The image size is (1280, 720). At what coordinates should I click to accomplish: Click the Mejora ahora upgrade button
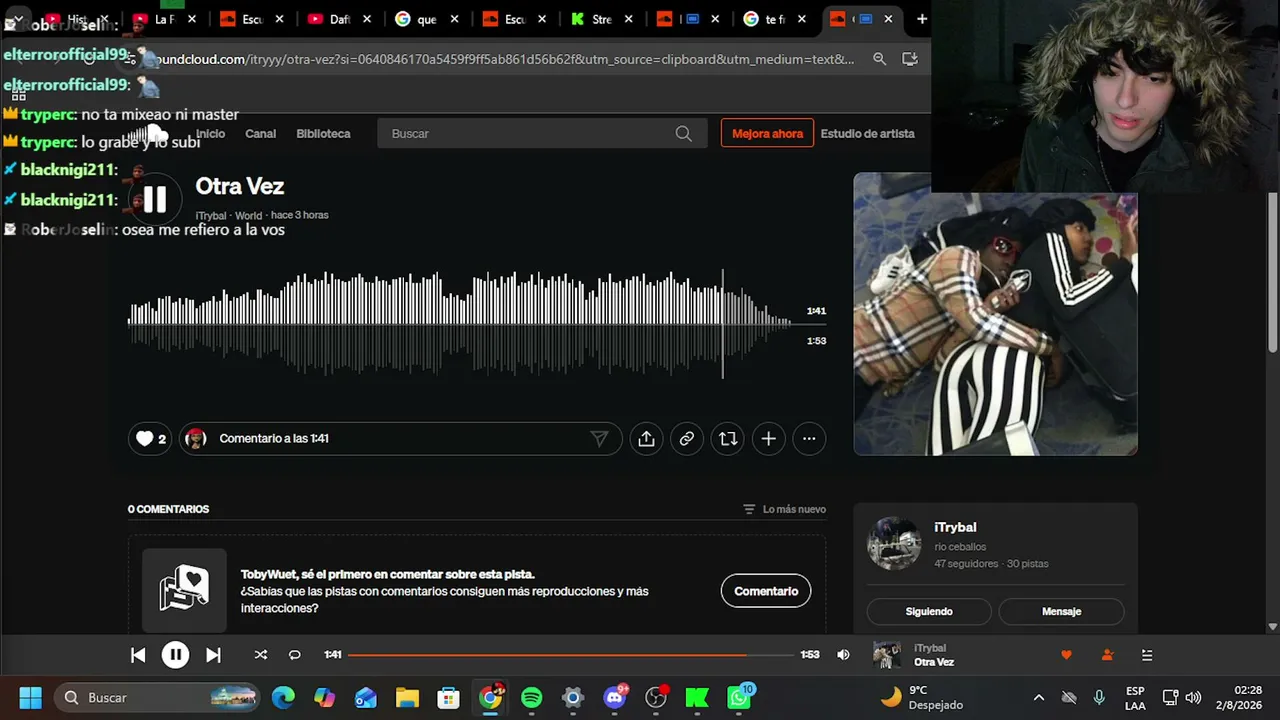[x=767, y=133]
